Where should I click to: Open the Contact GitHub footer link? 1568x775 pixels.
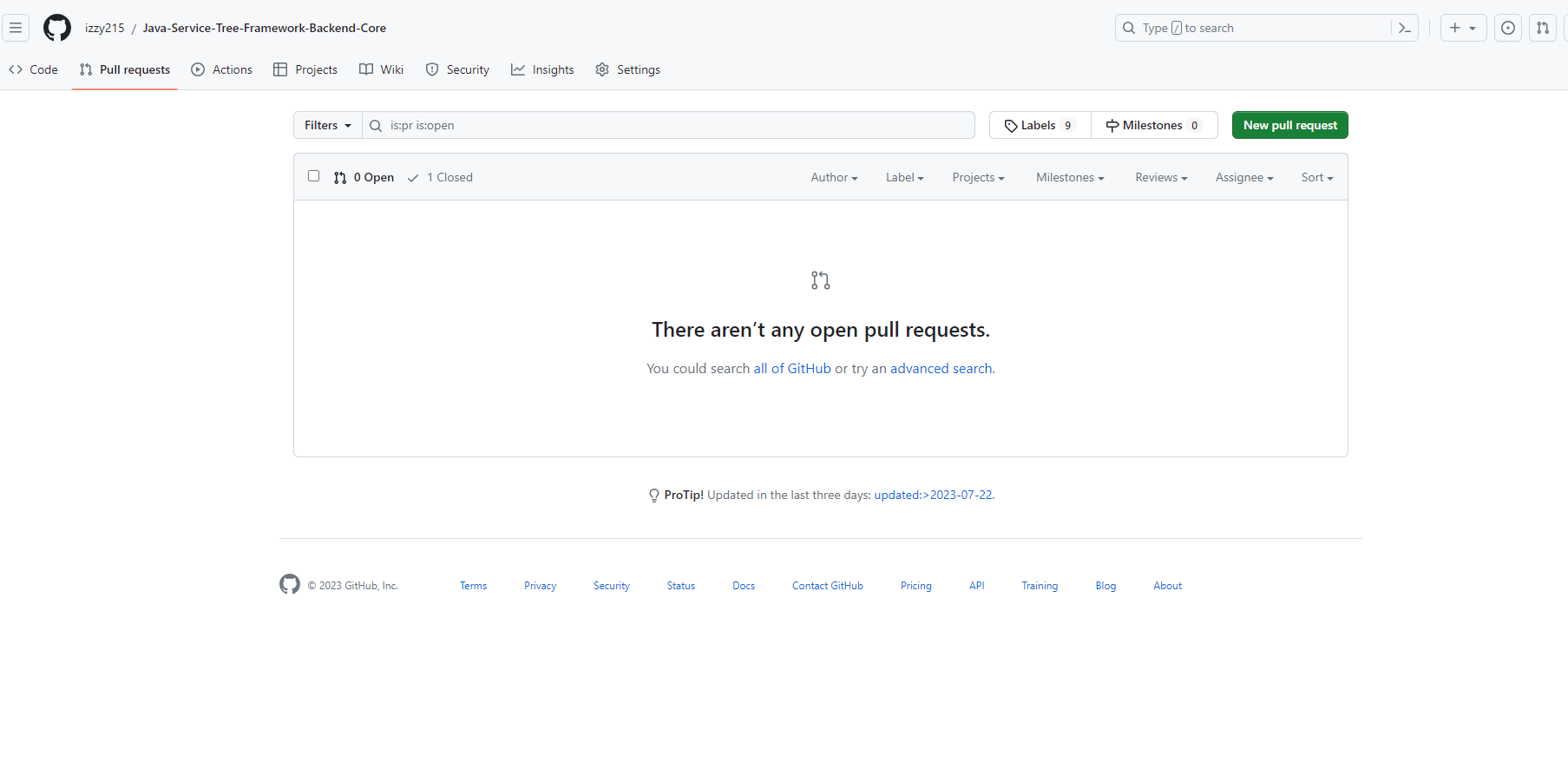(x=828, y=586)
